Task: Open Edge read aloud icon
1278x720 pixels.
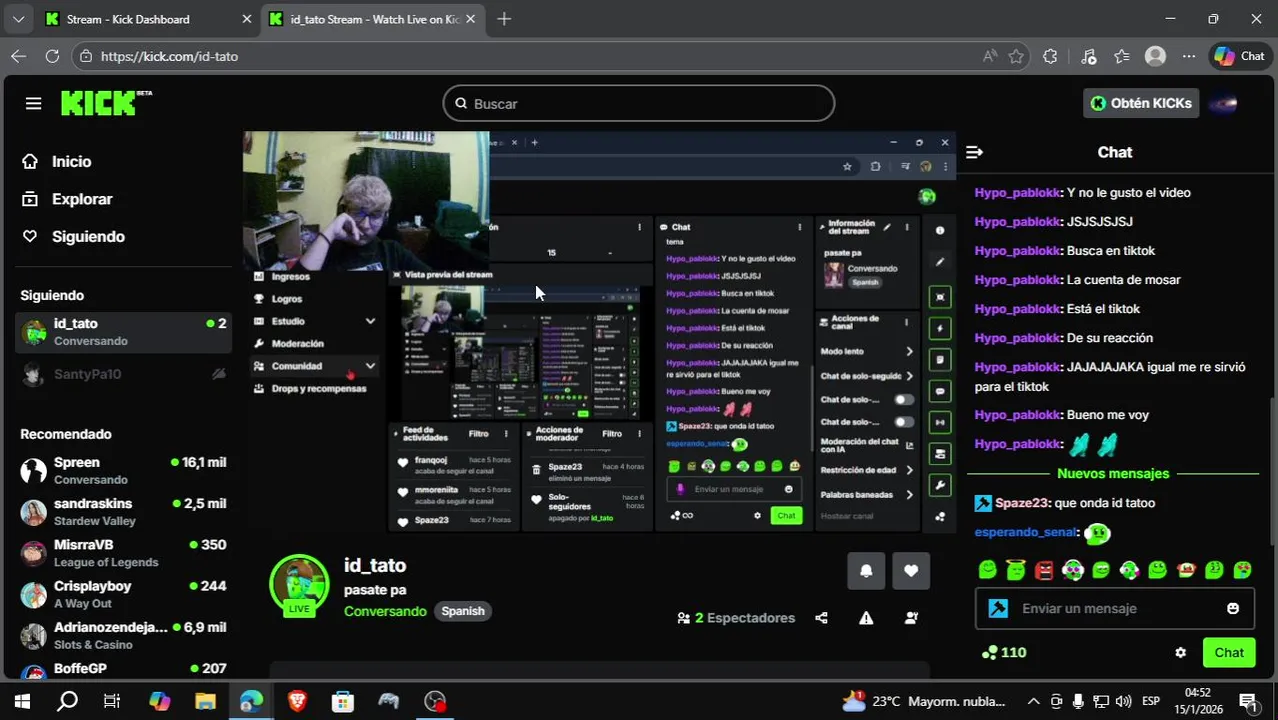Action: (x=990, y=56)
